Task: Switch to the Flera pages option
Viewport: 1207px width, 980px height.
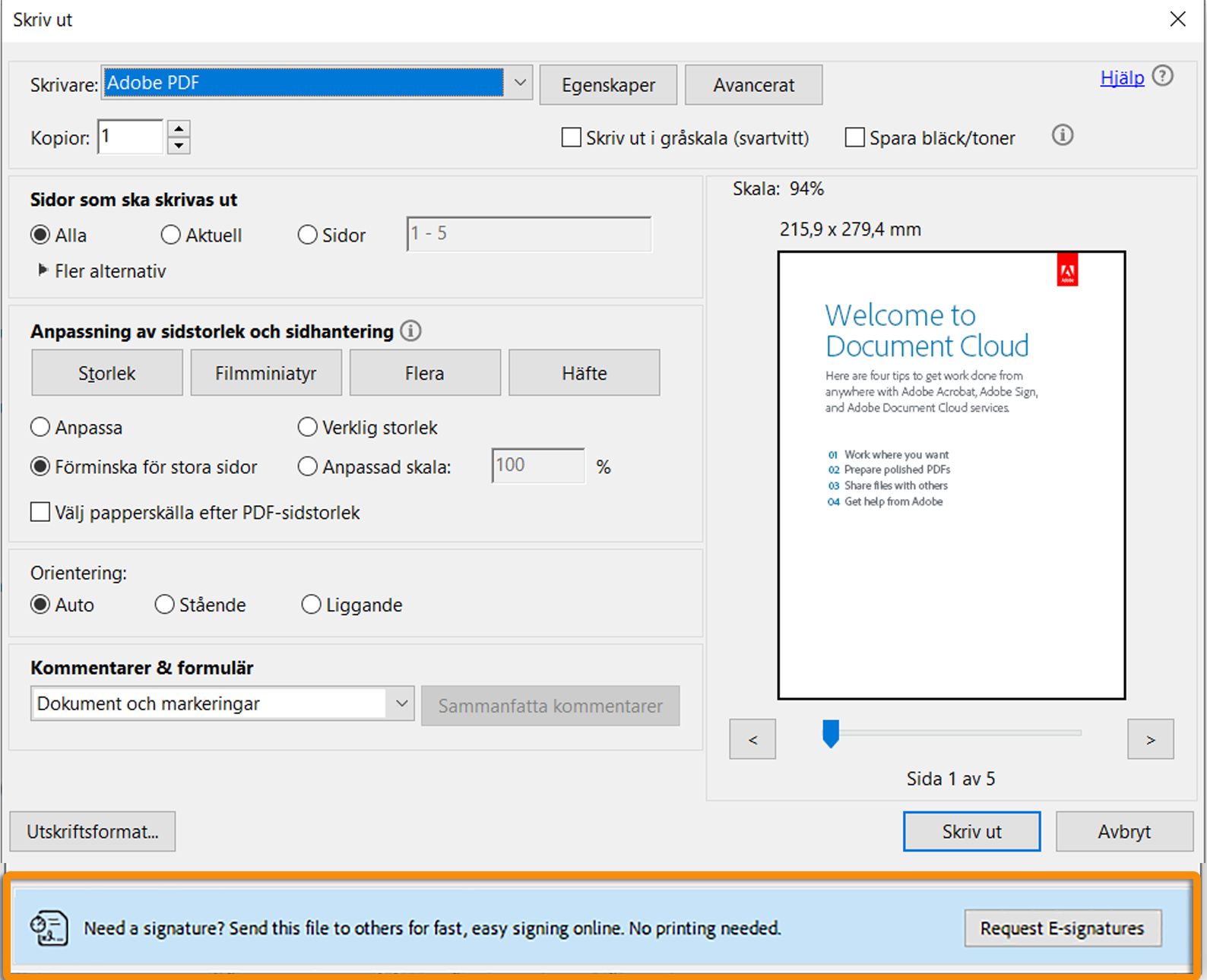Action: 425,373
